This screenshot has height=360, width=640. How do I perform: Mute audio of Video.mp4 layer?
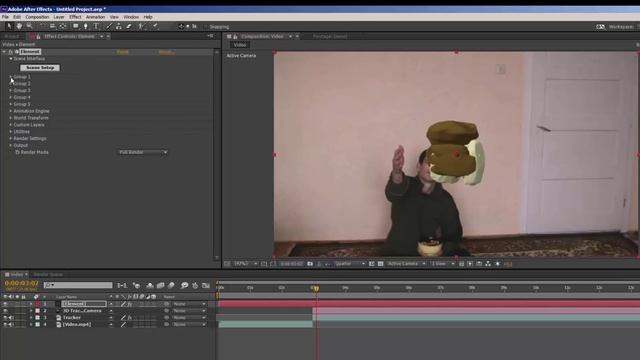11,324
